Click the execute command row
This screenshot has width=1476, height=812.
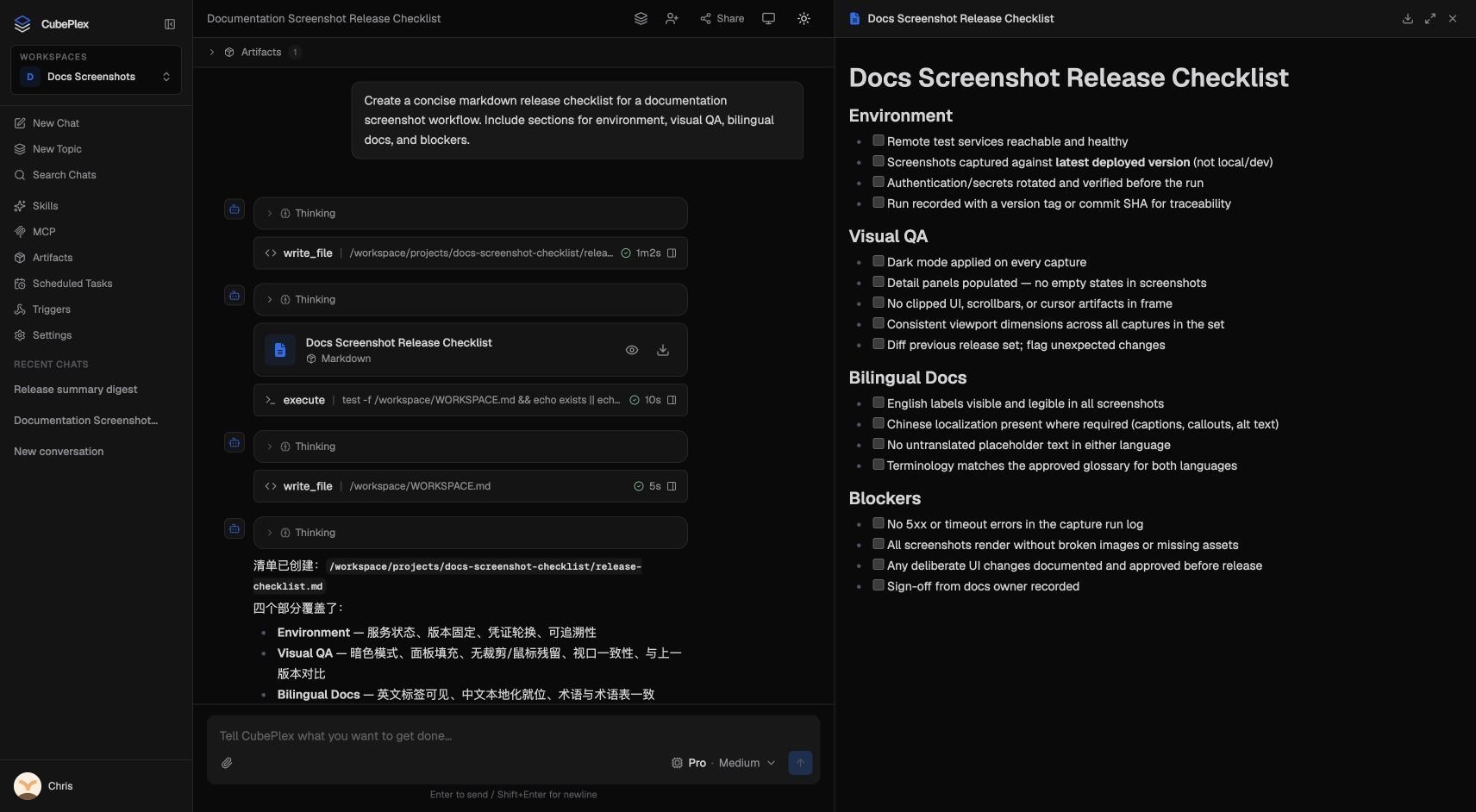470,400
